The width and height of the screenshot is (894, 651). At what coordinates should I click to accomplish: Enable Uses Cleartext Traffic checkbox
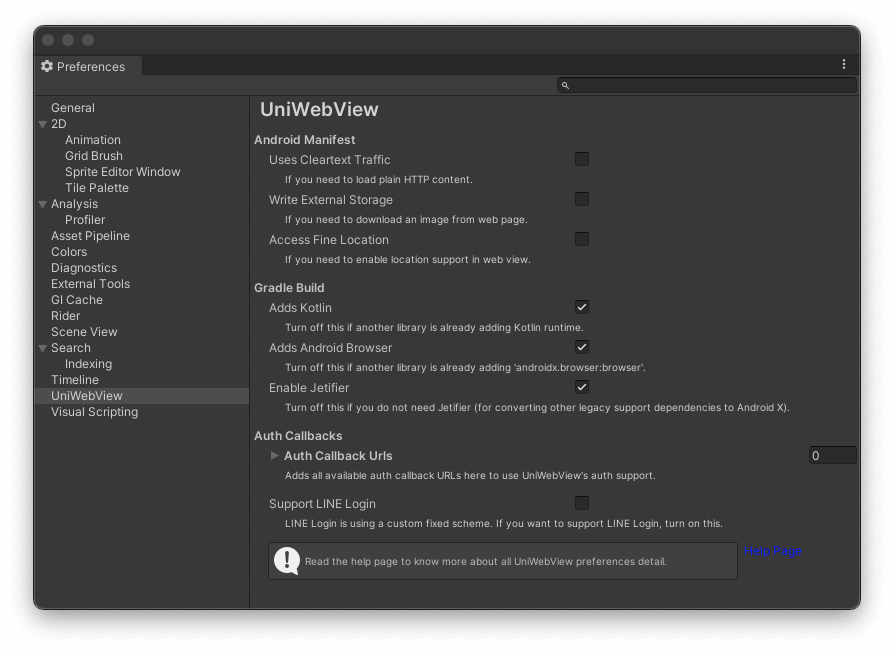tap(582, 159)
